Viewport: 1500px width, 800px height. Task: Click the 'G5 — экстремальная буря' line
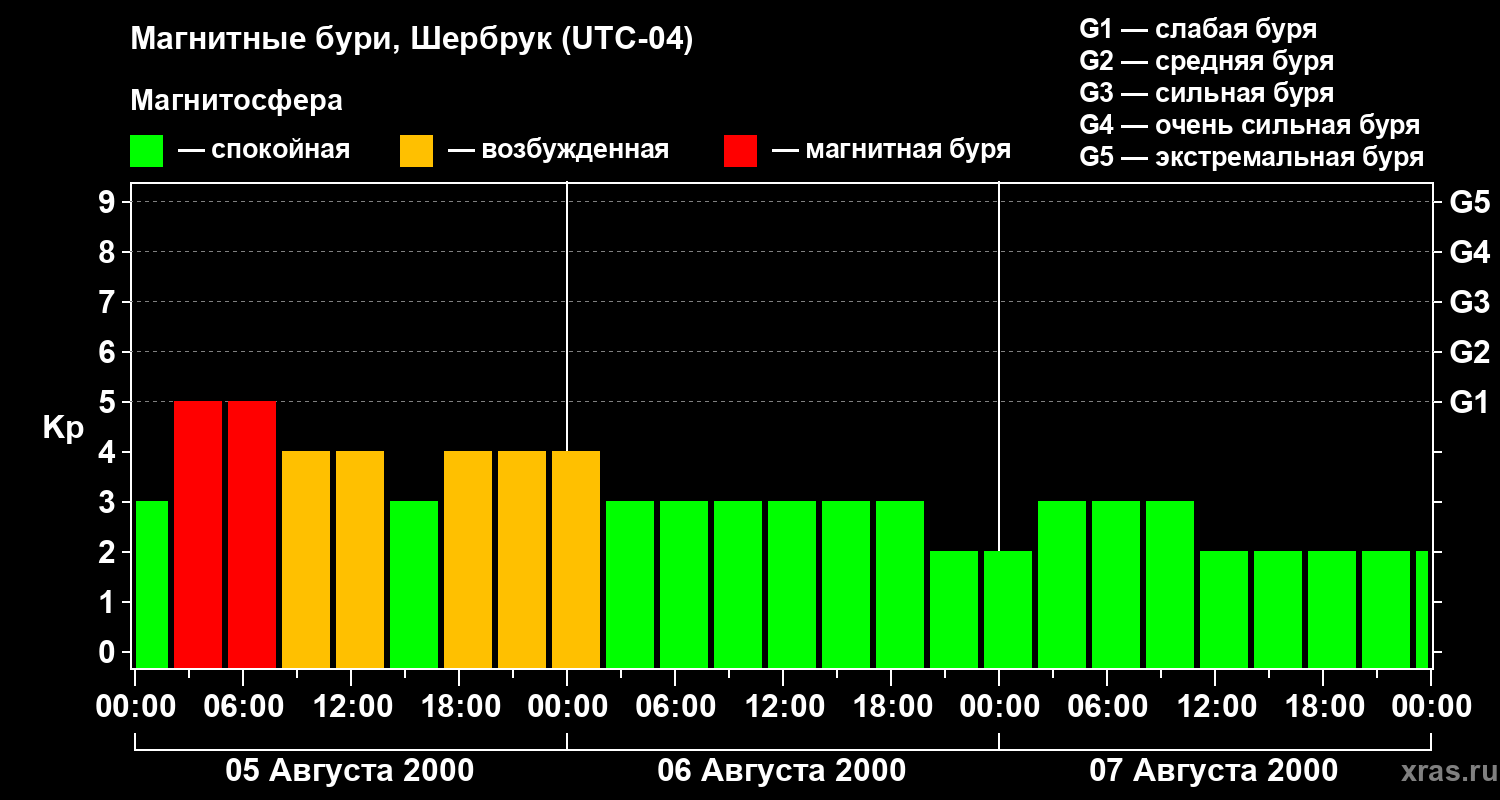tap(1251, 157)
